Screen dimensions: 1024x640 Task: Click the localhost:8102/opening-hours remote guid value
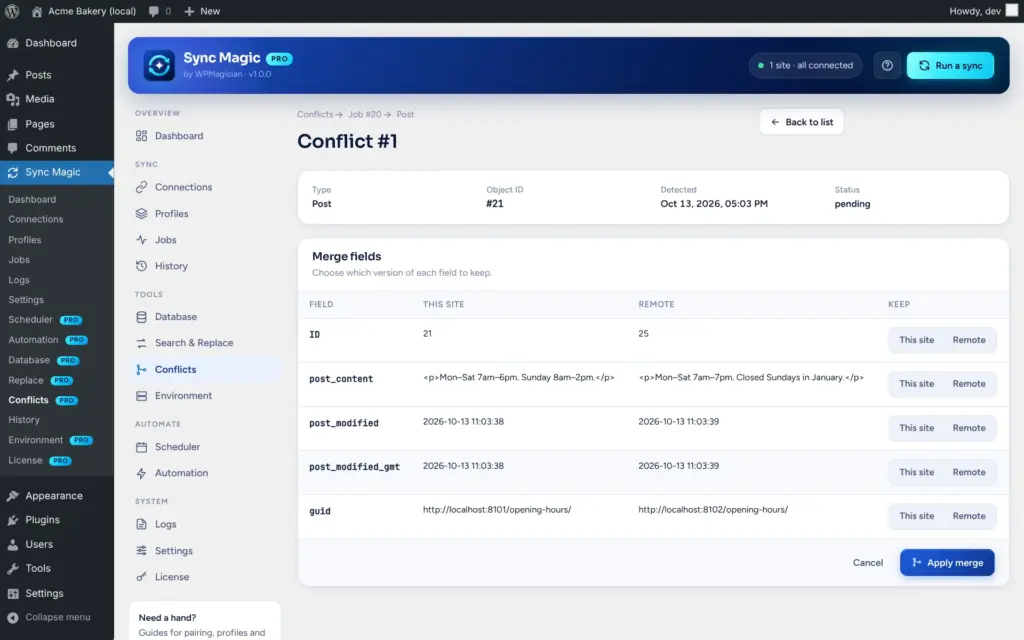click(x=713, y=509)
